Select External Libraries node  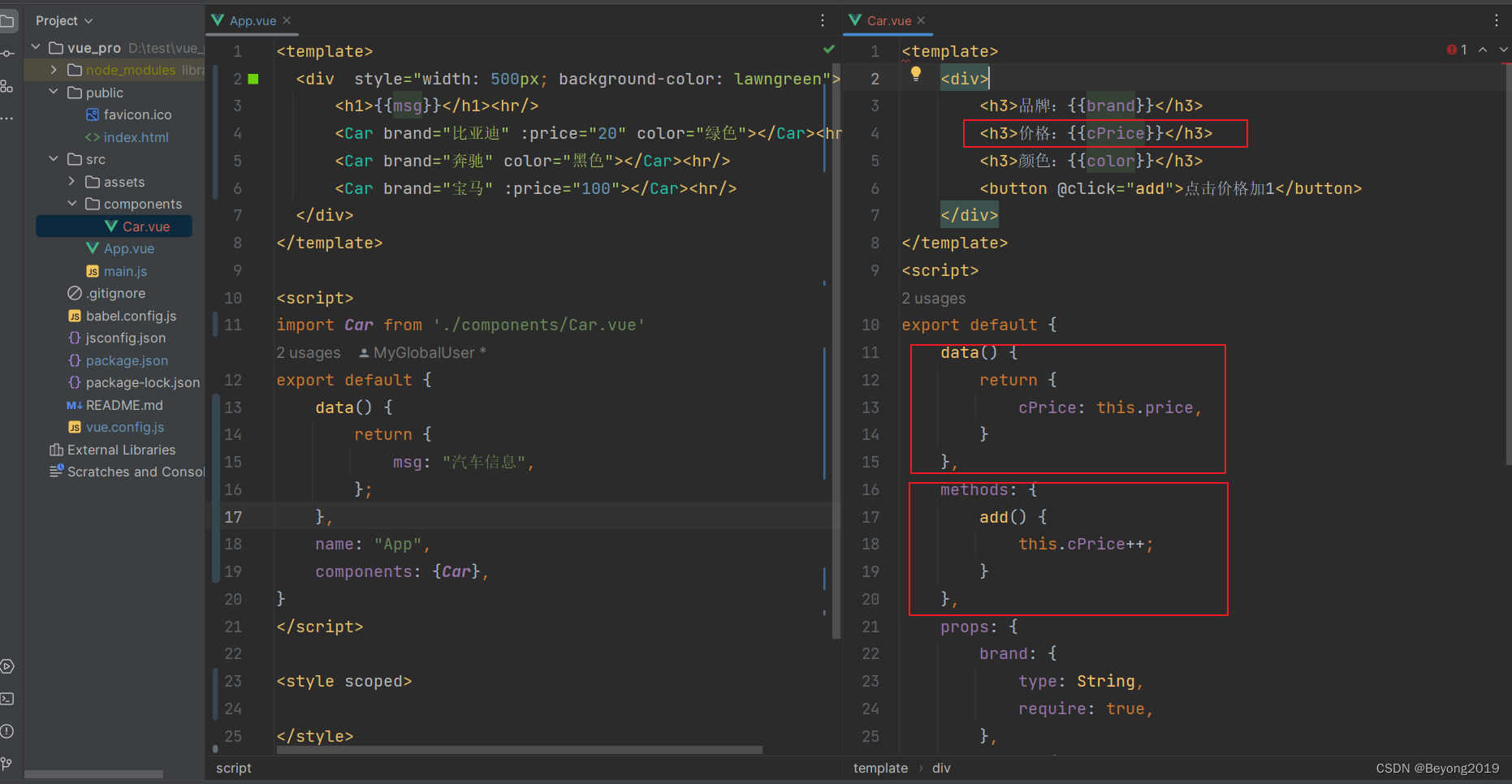[x=113, y=450]
